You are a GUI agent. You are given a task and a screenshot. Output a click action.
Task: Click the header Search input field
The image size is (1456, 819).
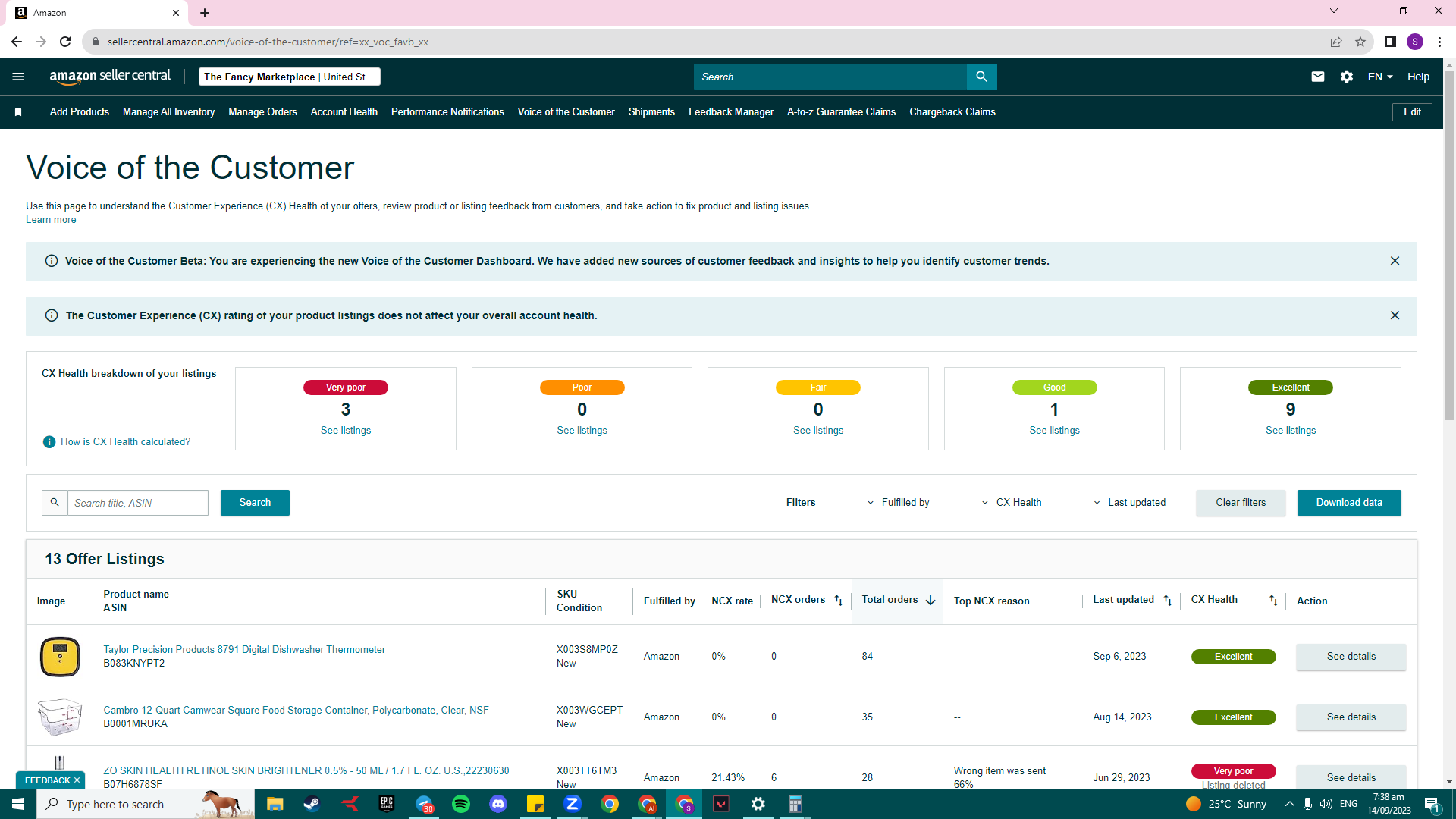click(830, 77)
